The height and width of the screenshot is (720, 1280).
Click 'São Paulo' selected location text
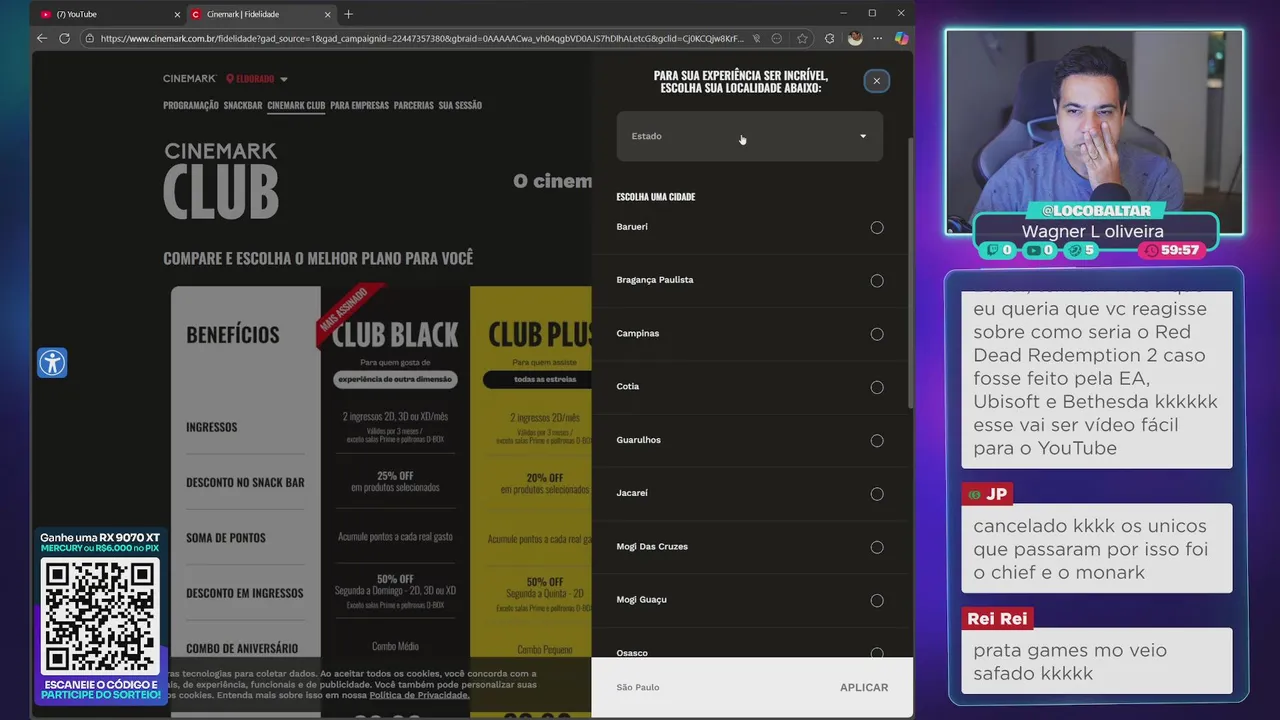tap(638, 687)
